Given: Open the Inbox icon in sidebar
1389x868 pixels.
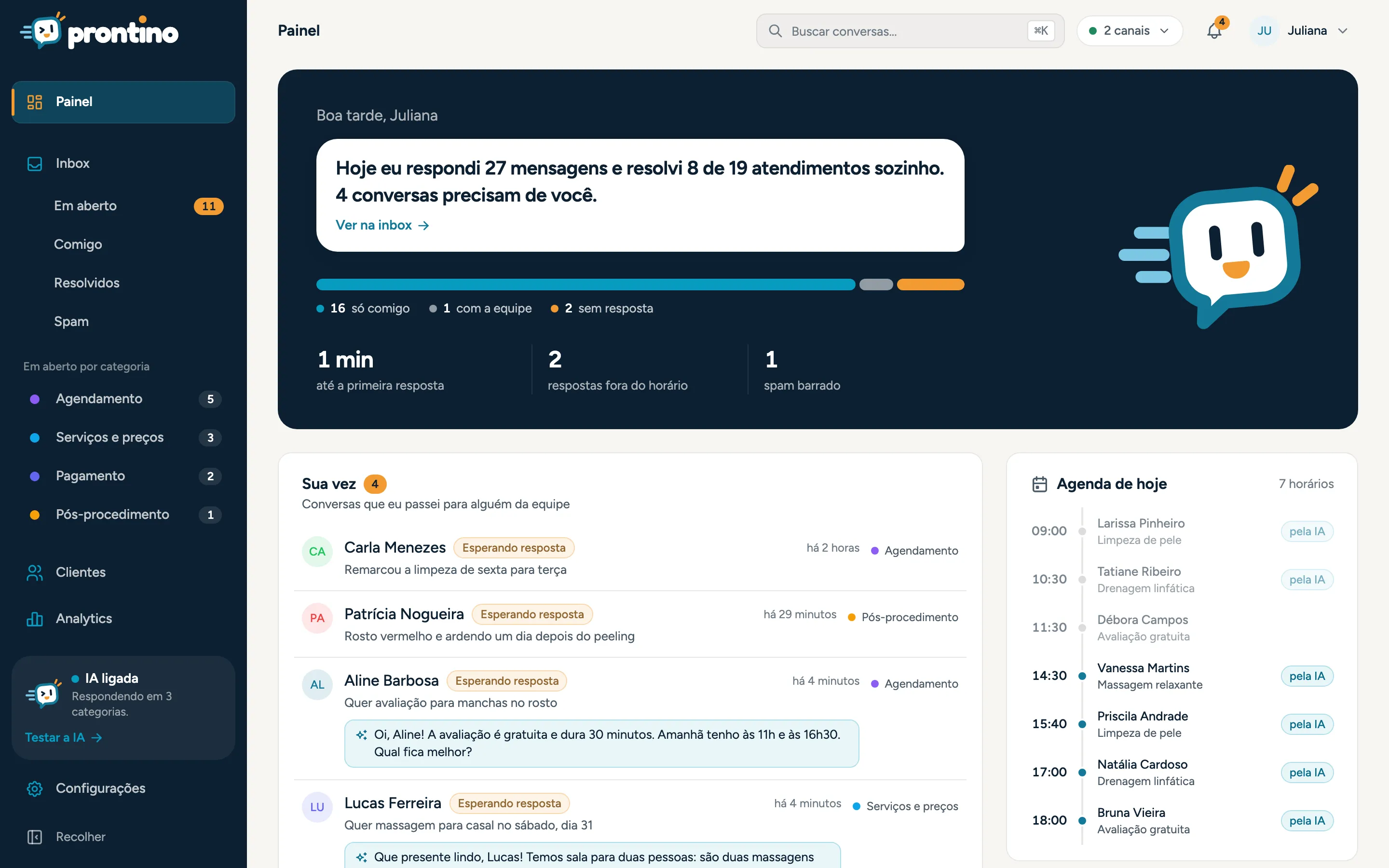Looking at the screenshot, I should click(34, 163).
